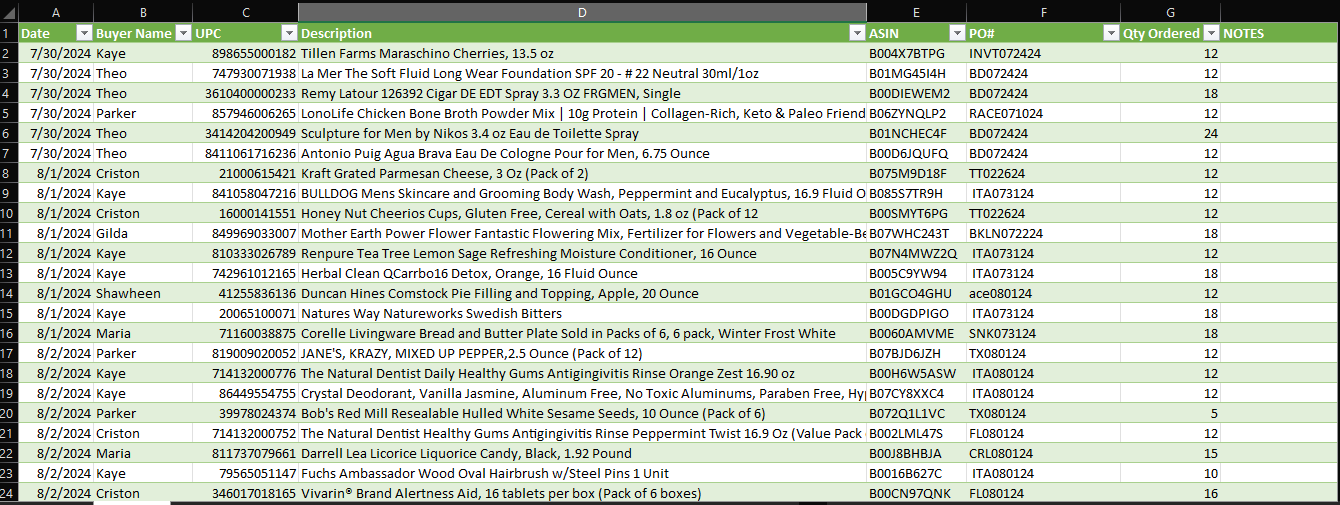Screen dimensions: 1340x505
Task: Select the BULLDOG Mens Skincare description cell
Action: click(x=582, y=193)
